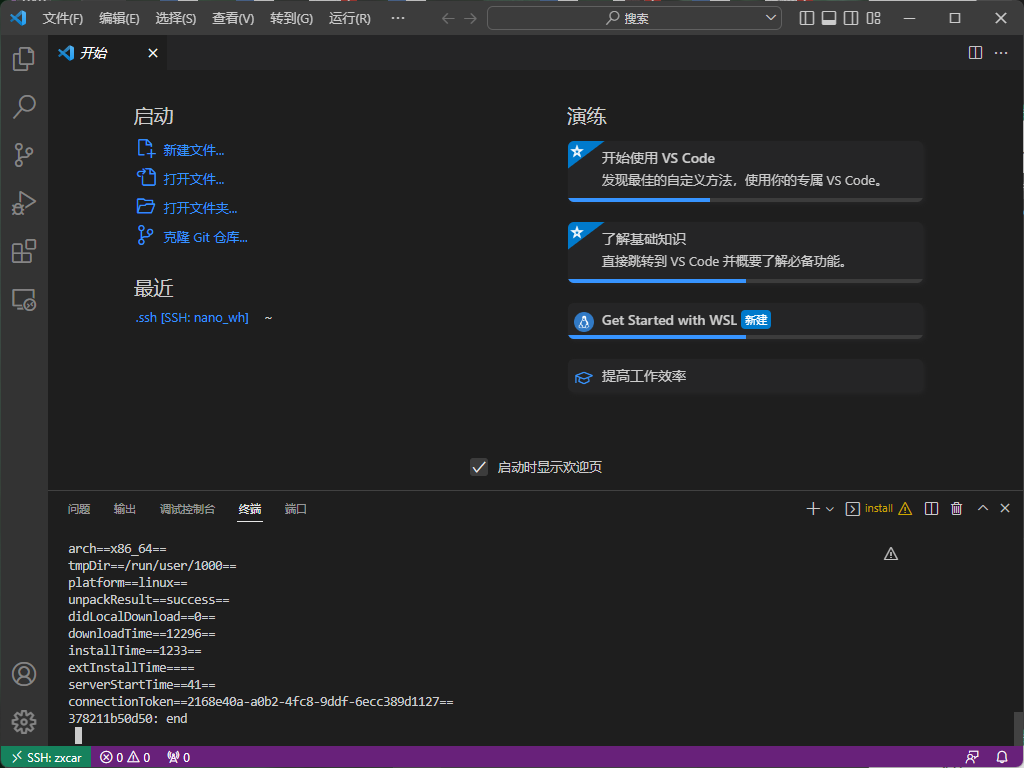Open Remote Explorer view

[24, 299]
